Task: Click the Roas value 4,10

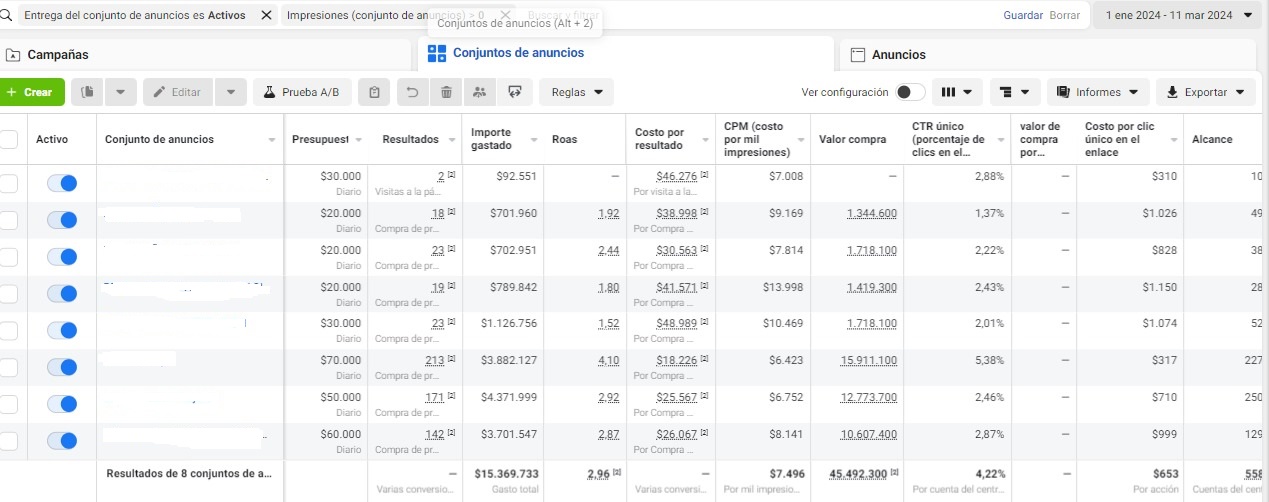Action: pos(607,361)
